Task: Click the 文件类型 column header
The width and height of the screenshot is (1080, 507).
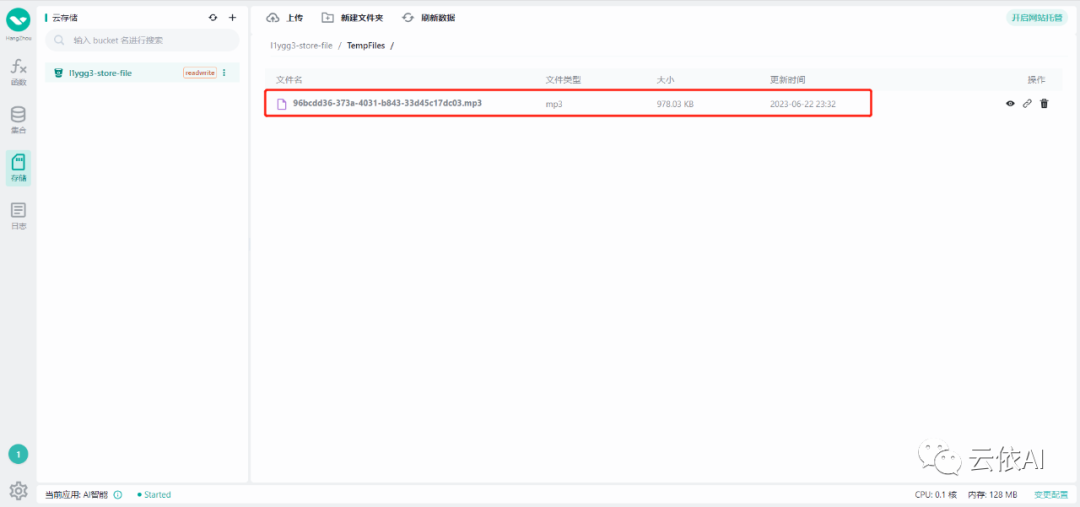Action: click(564, 80)
